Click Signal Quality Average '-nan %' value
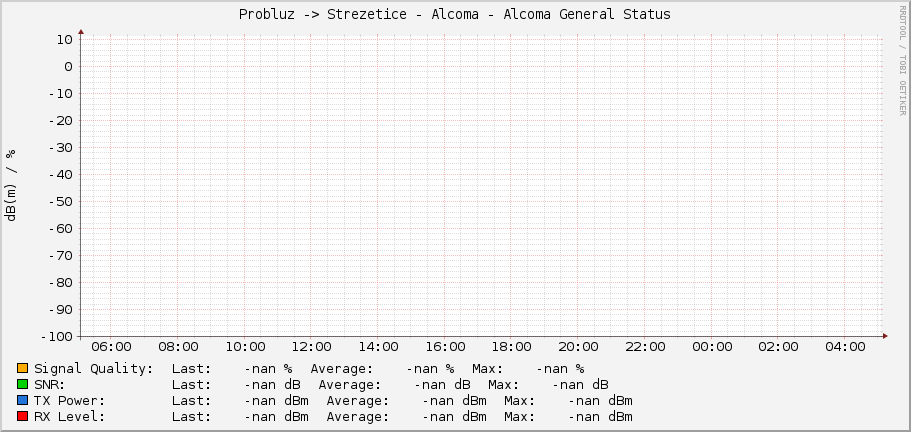 tap(430, 369)
